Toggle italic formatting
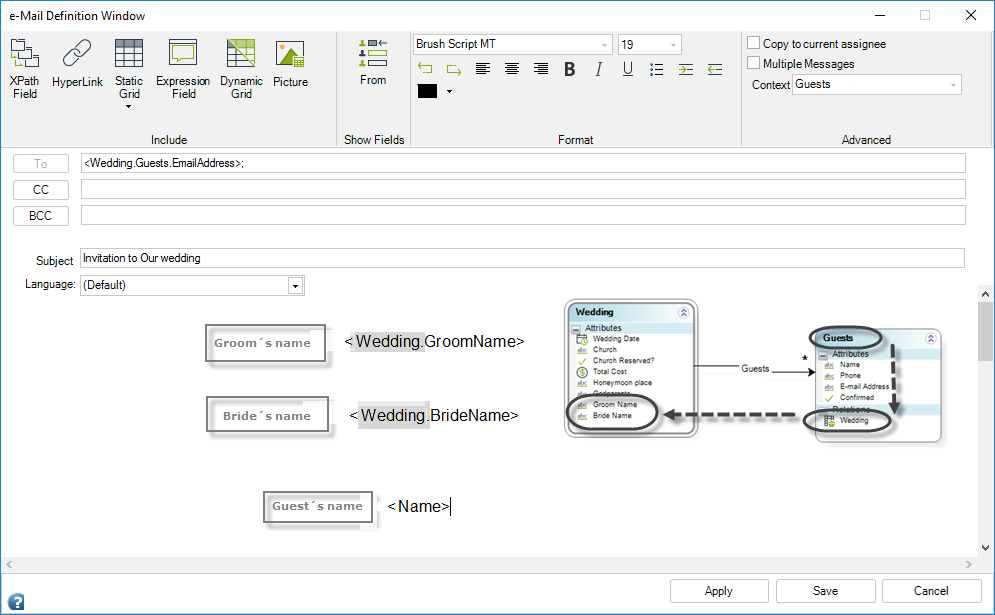The width and height of the screenshot is (995, 615). coord(598,69)
